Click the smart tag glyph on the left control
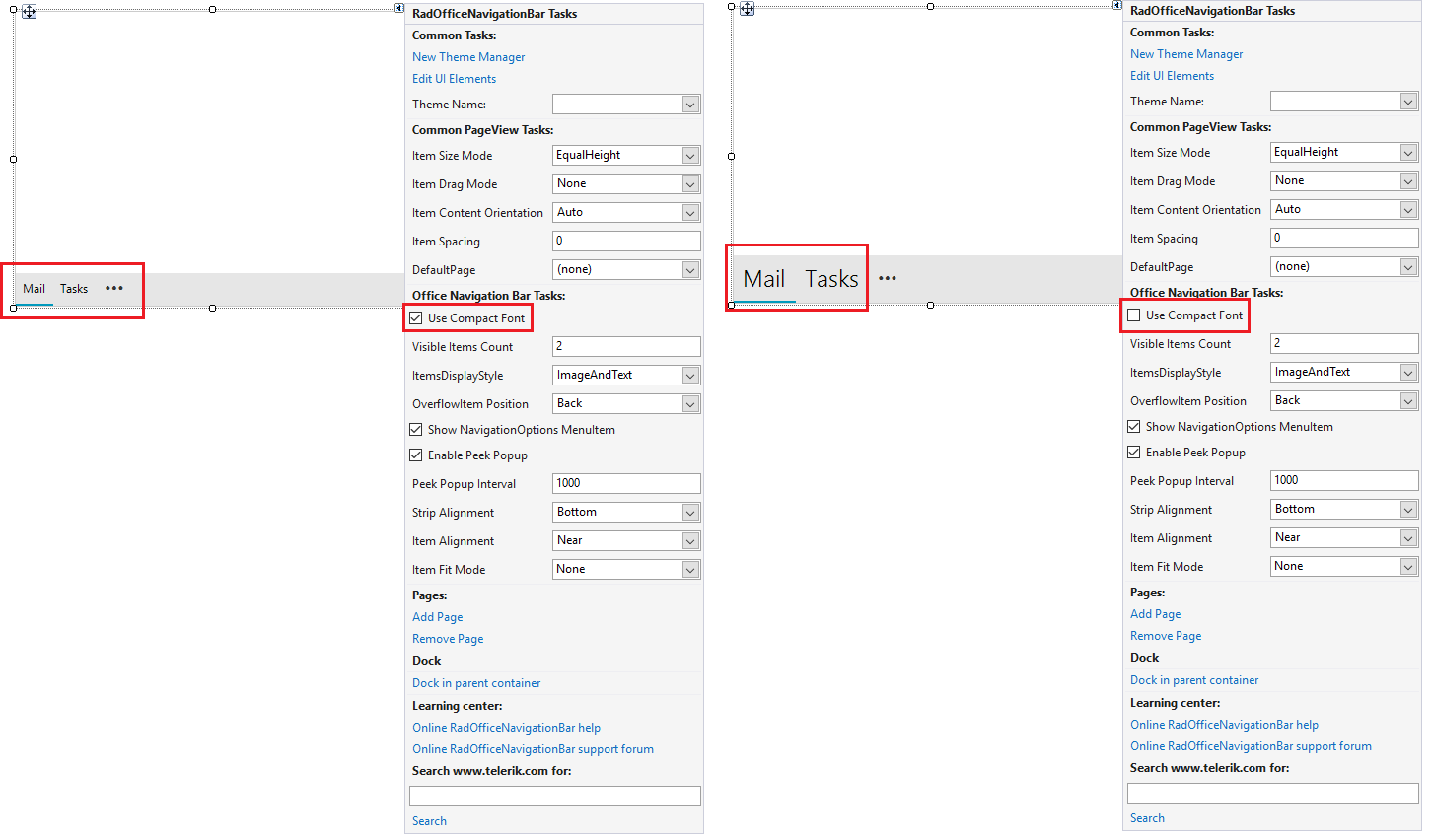The image size is (1432, 840). (x=399, y=8)
